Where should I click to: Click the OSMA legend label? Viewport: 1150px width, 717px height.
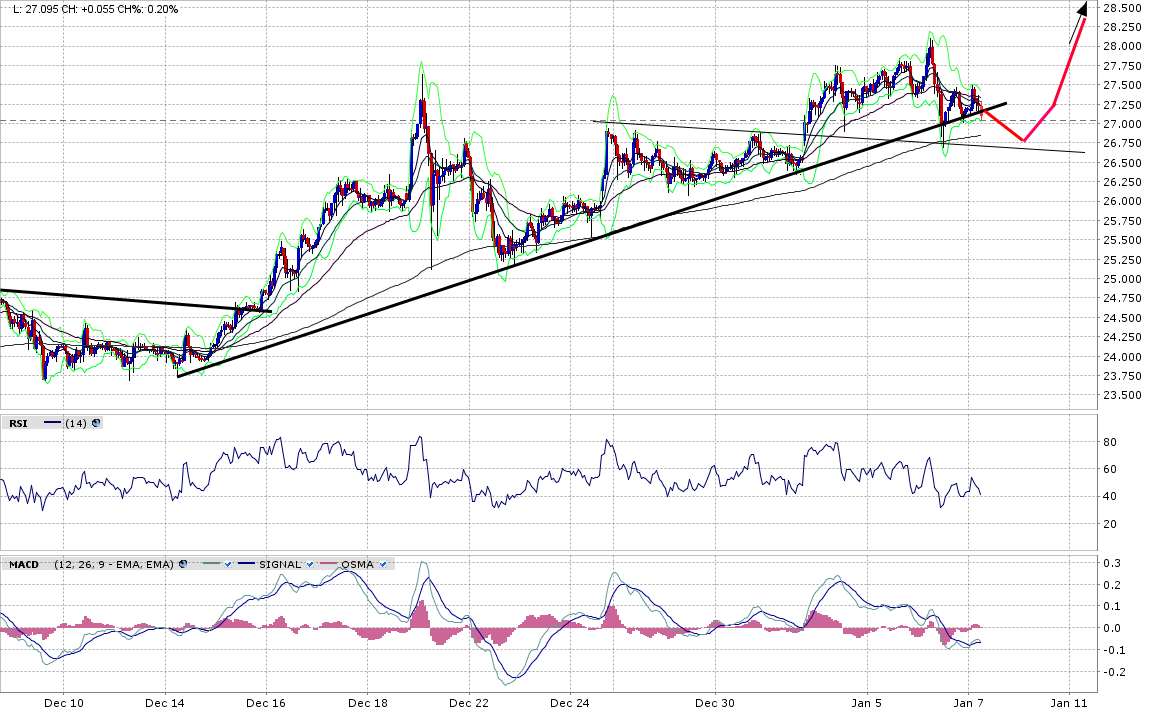(x=357, y=565)
